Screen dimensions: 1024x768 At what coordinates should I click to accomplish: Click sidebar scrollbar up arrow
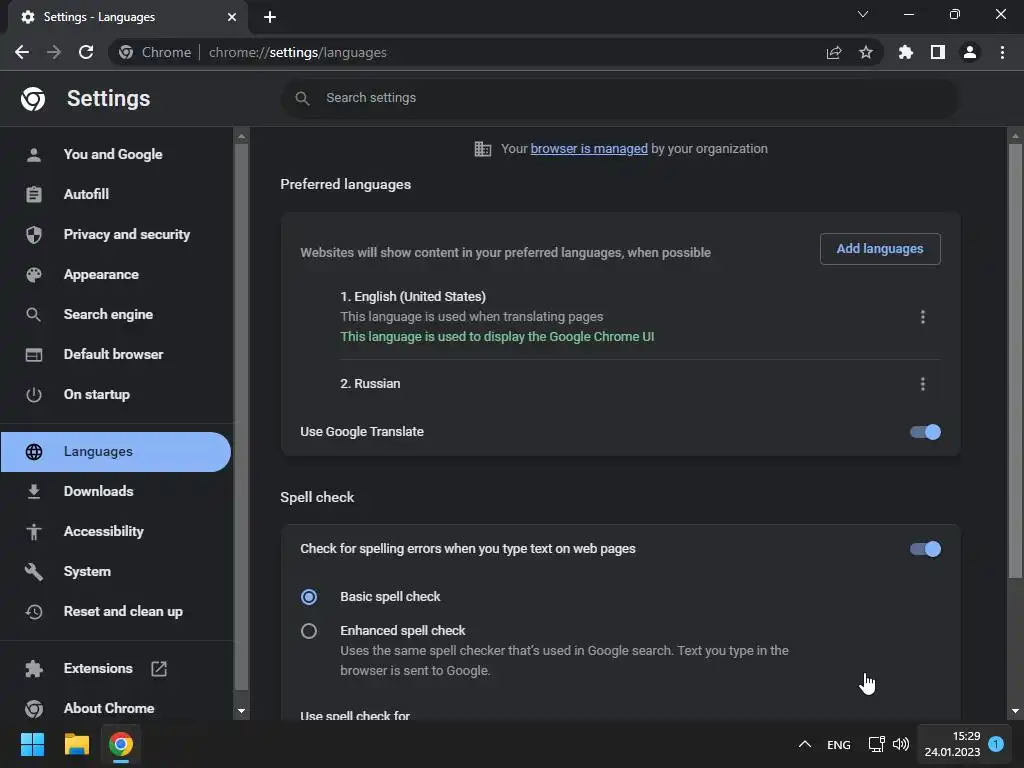click(x=241, y=136)
